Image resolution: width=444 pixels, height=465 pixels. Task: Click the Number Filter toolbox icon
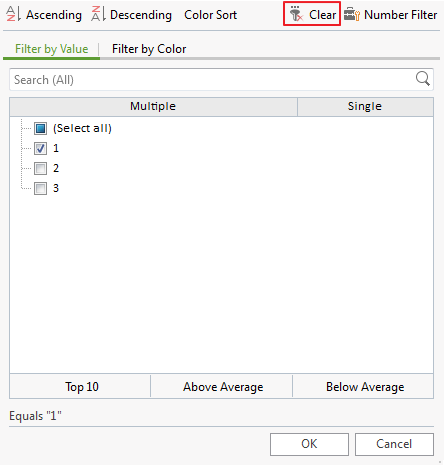pyautogui.click(x=352, y=14)
